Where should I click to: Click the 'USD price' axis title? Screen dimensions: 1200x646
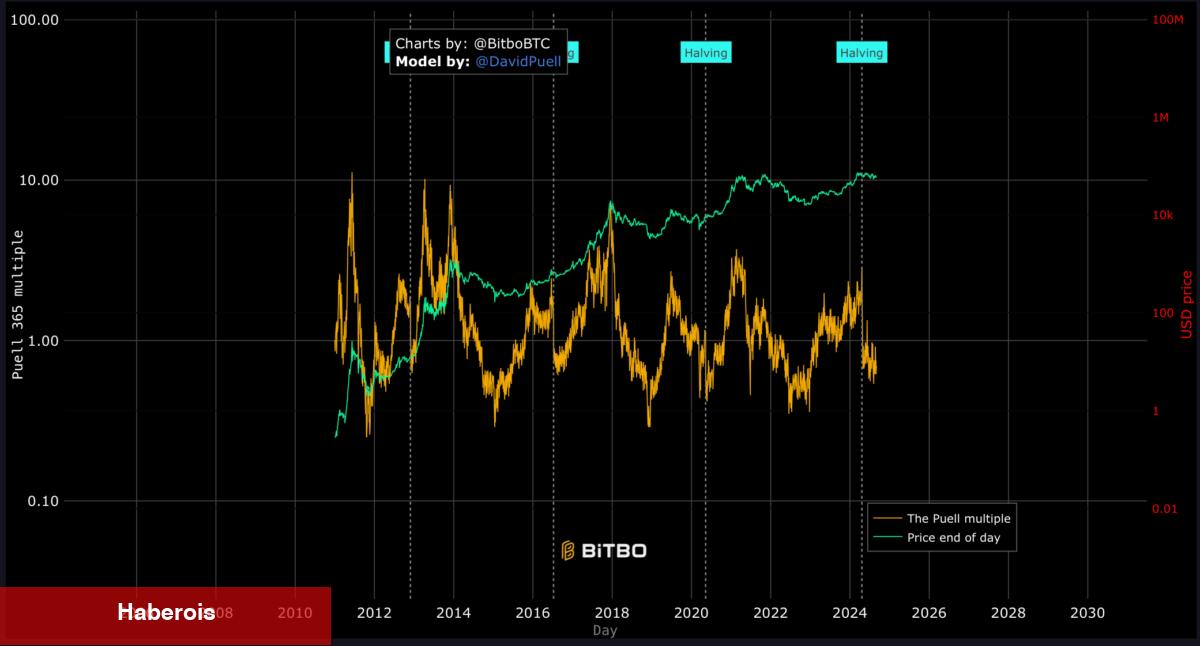point(1187,304)
